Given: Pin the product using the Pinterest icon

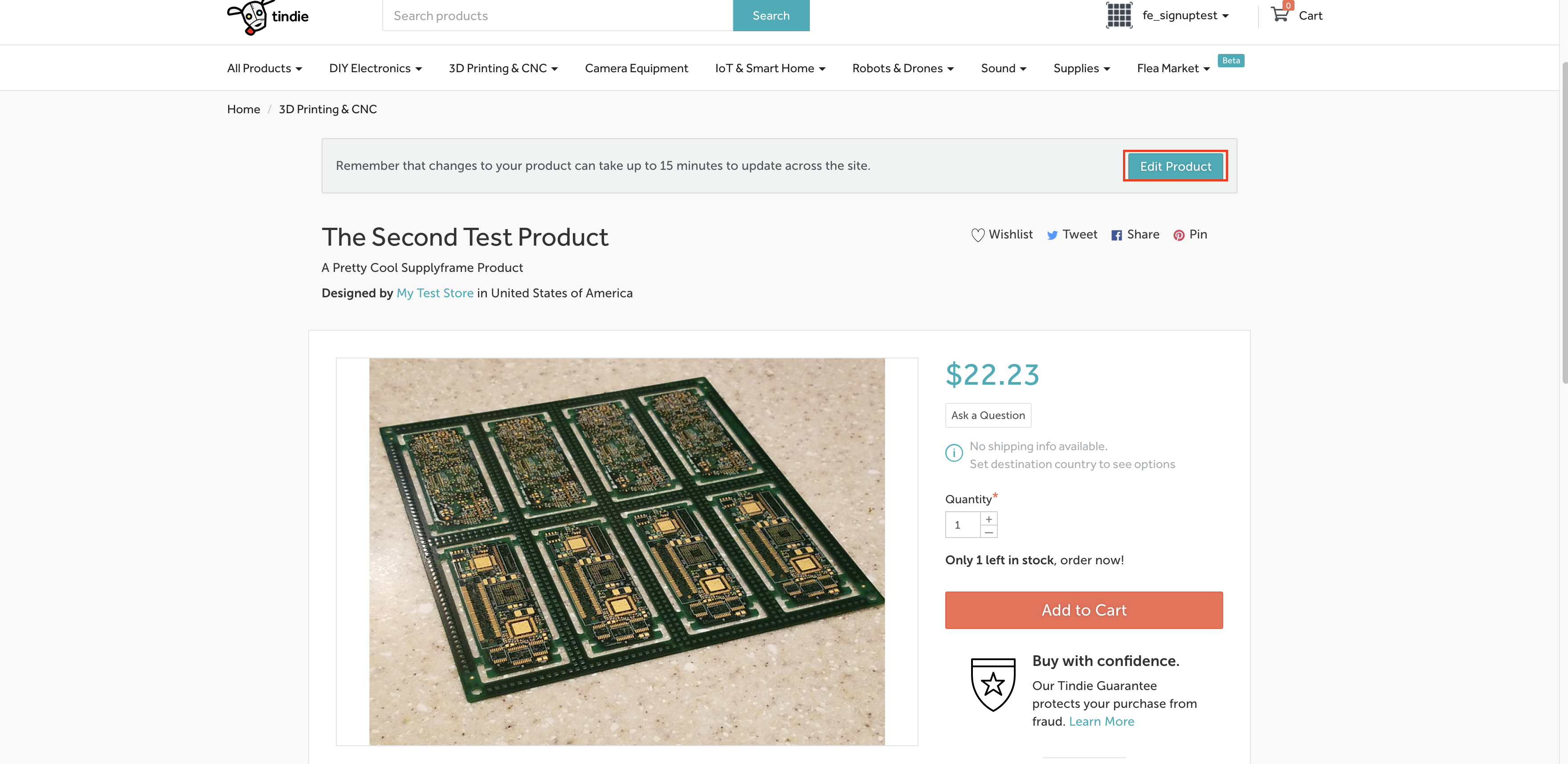Looking at the screenshot, I should pos(1179,235).
